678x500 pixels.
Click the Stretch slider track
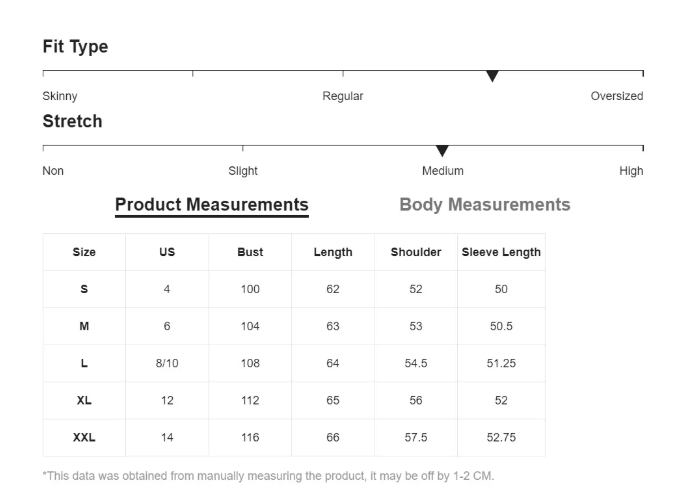pyautogui.click(x=343, y=146)
